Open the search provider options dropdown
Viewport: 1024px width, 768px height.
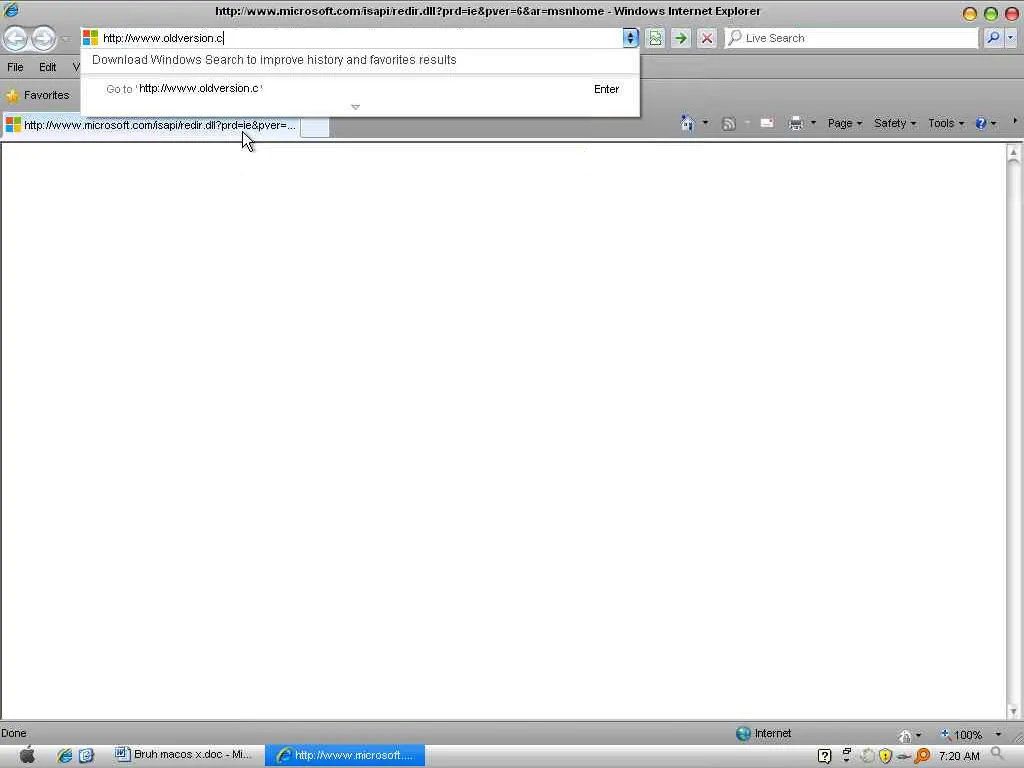point(1010,38)
